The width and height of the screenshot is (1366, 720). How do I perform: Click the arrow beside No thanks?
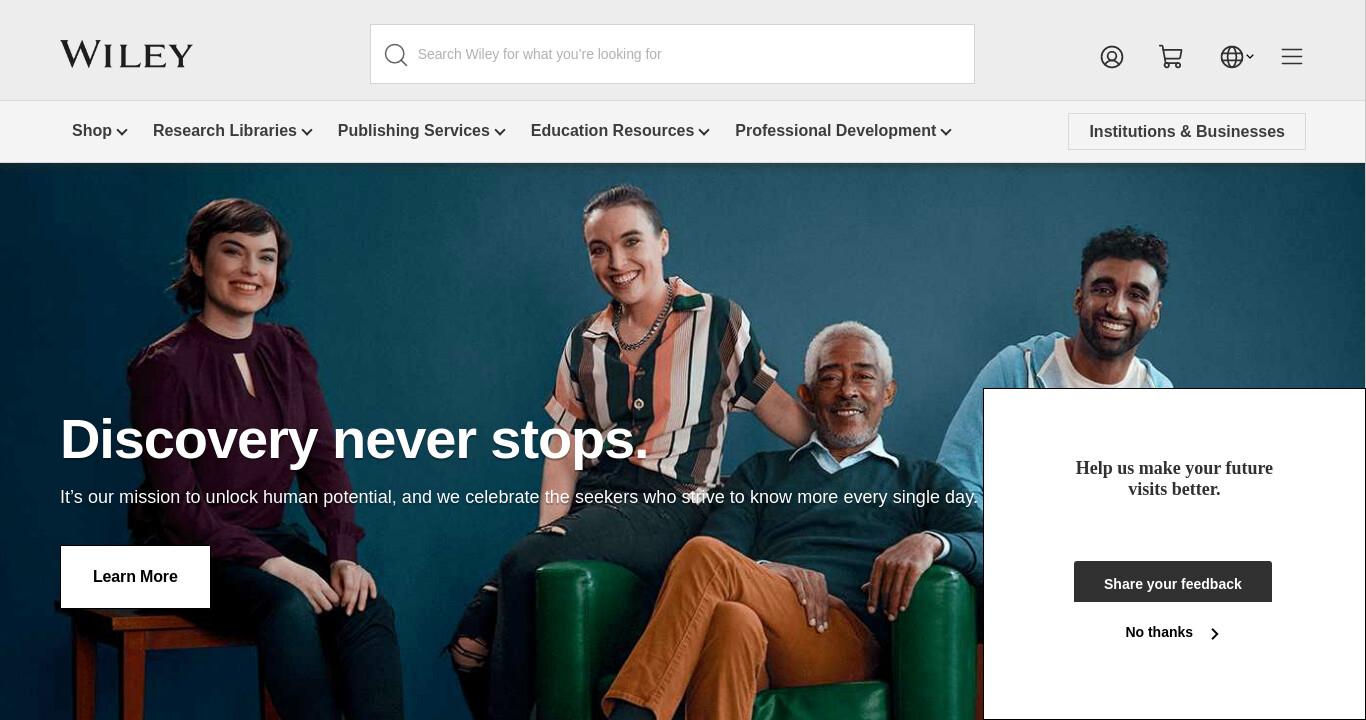point(1215,634)
